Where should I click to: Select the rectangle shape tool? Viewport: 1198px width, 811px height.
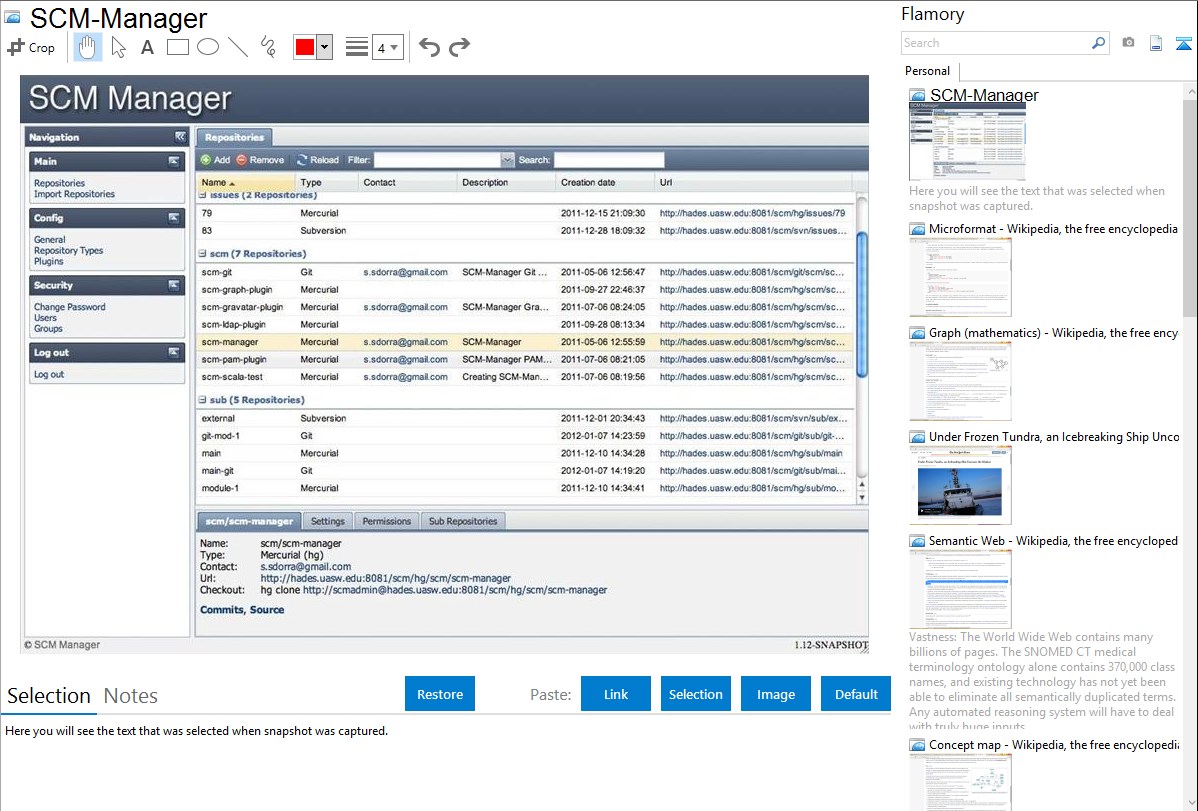coord(177,47)
